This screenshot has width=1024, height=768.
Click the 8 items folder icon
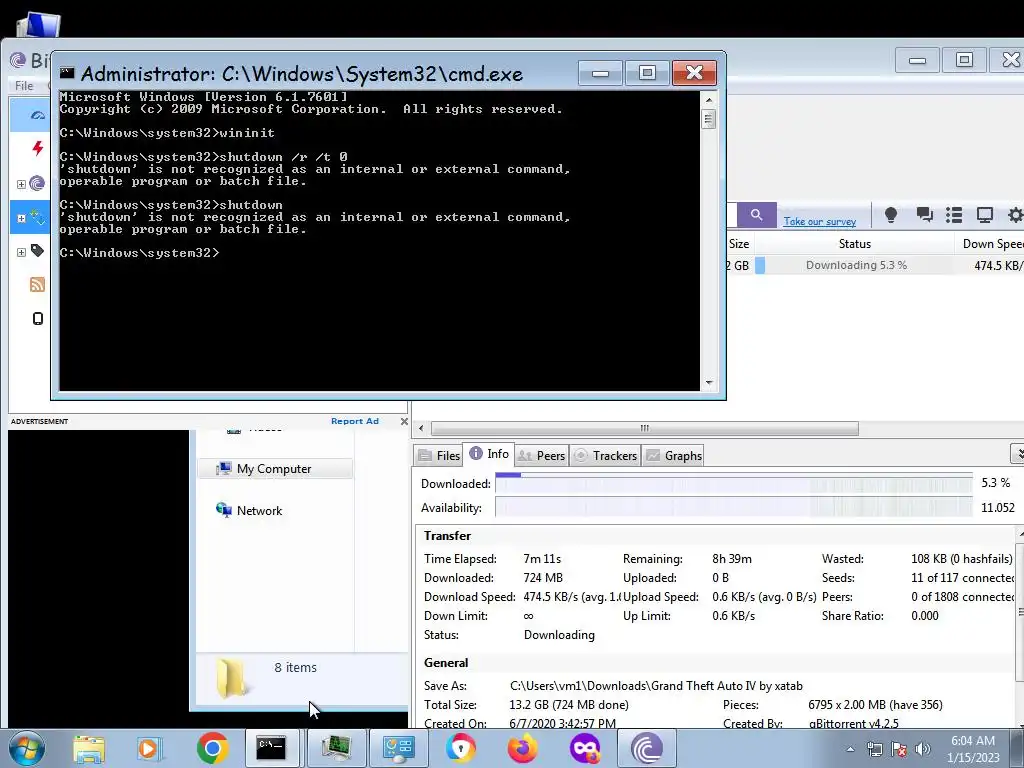[232, 678]
